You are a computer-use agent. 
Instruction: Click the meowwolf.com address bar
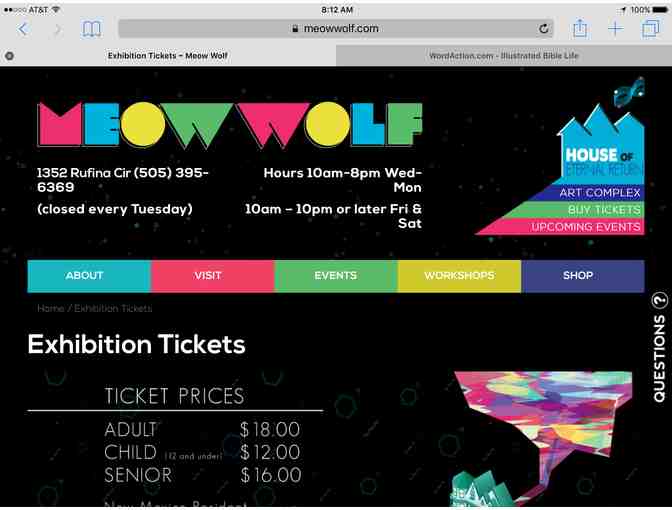(x=336, y=29)
